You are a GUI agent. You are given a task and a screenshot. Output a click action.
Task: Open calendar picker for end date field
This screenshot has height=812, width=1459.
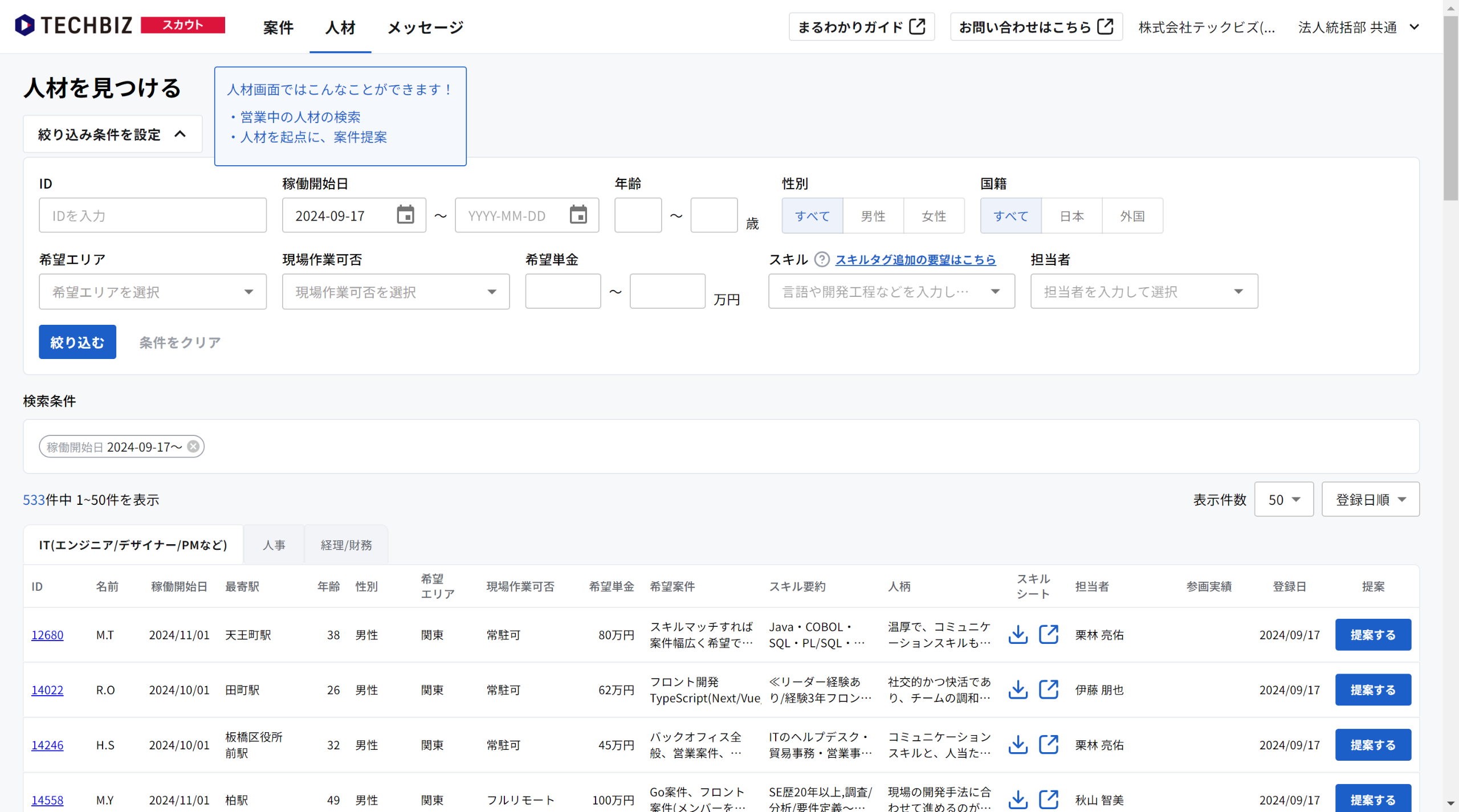point(578,215)
